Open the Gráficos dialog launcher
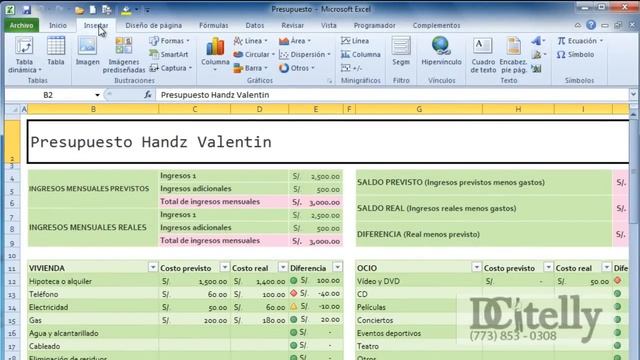This screenshot has height=360, width=640. (329, 81)
